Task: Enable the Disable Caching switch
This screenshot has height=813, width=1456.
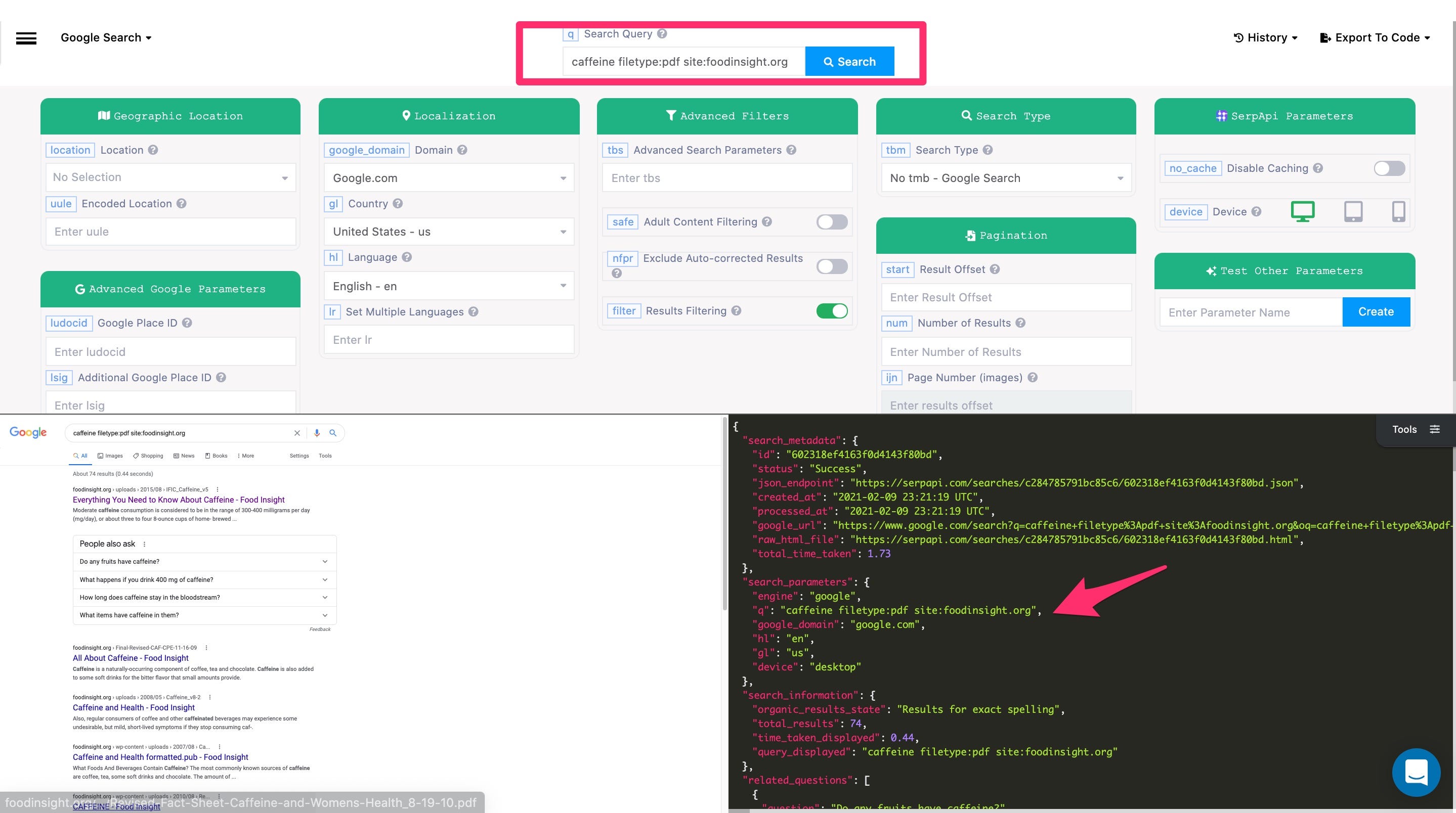Action: coord(1389,168)
